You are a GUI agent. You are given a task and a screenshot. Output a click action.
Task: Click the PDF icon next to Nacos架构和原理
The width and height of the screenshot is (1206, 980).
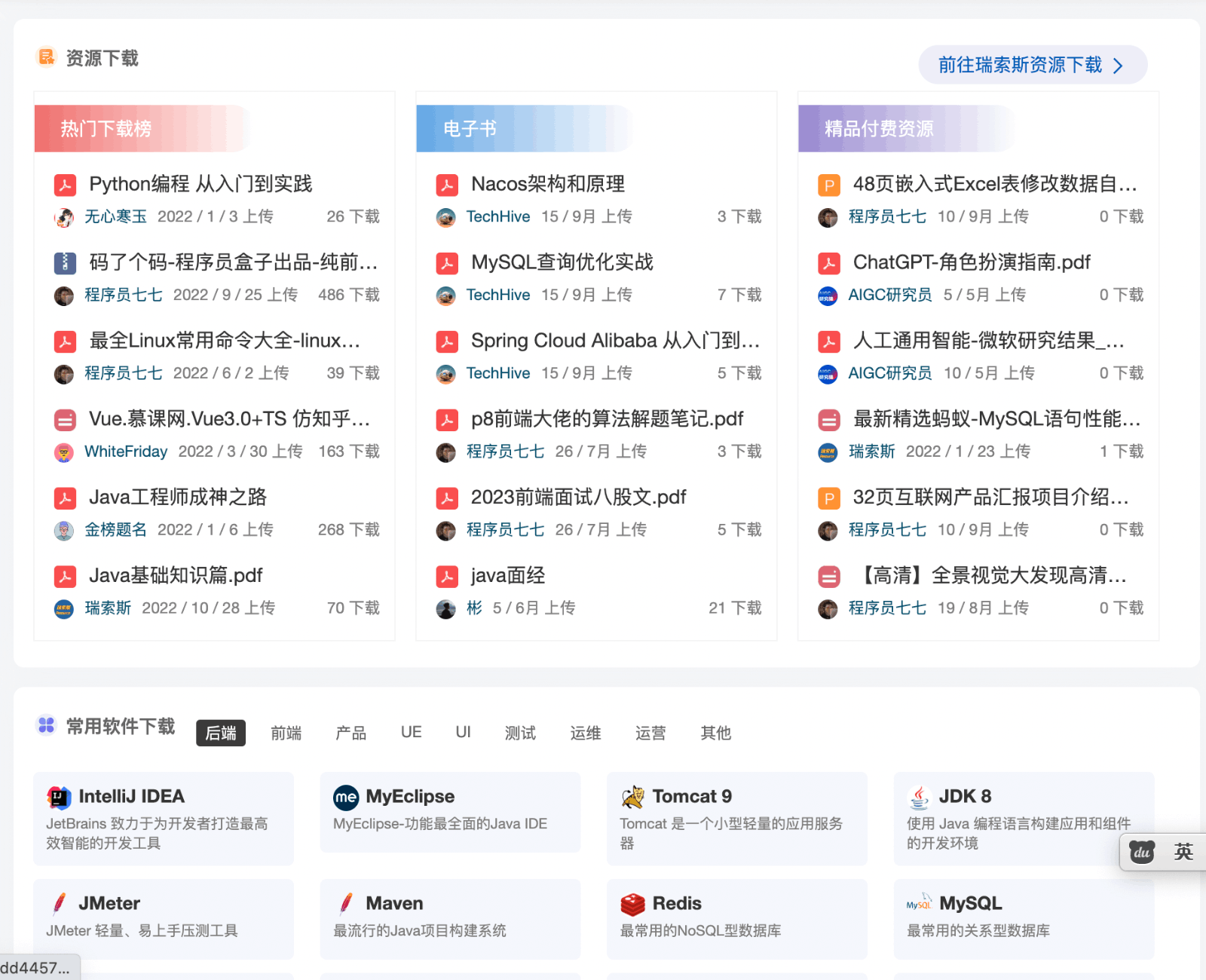coord(447,184)
